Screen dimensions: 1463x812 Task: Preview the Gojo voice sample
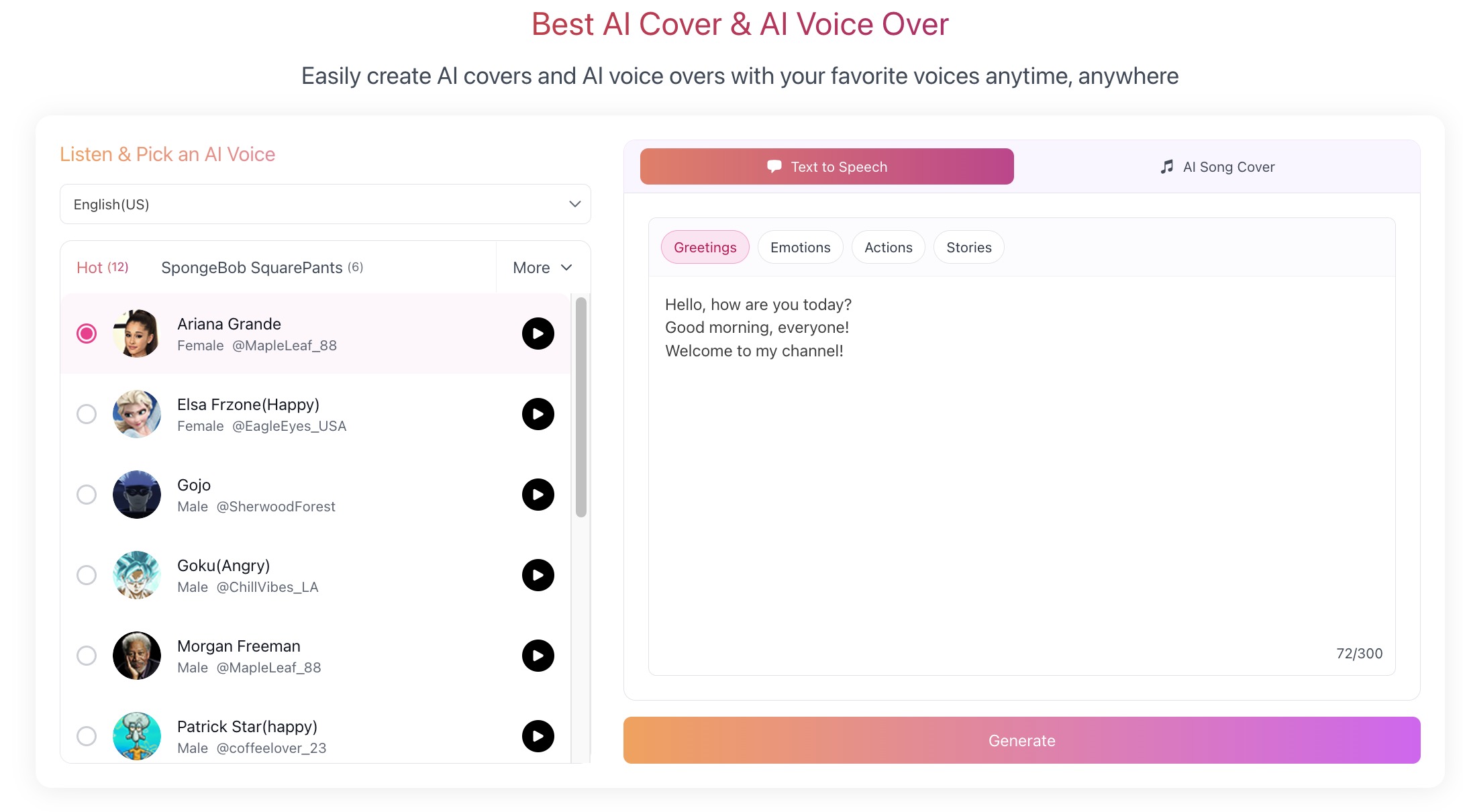click(538, 495)
